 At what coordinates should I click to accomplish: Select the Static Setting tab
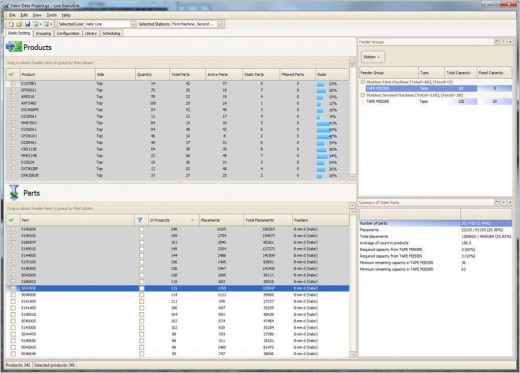coord(19,33)
